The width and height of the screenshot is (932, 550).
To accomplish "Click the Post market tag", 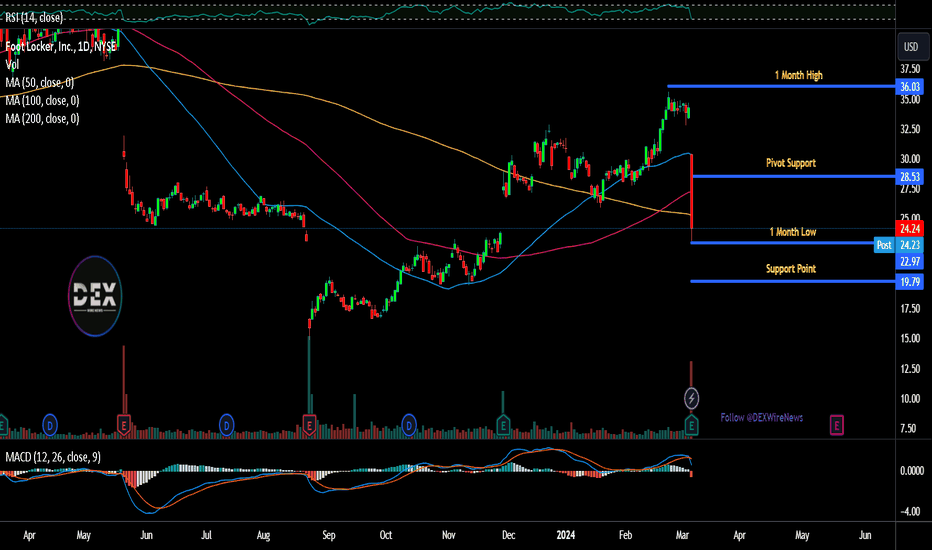I will pos(884,244).
